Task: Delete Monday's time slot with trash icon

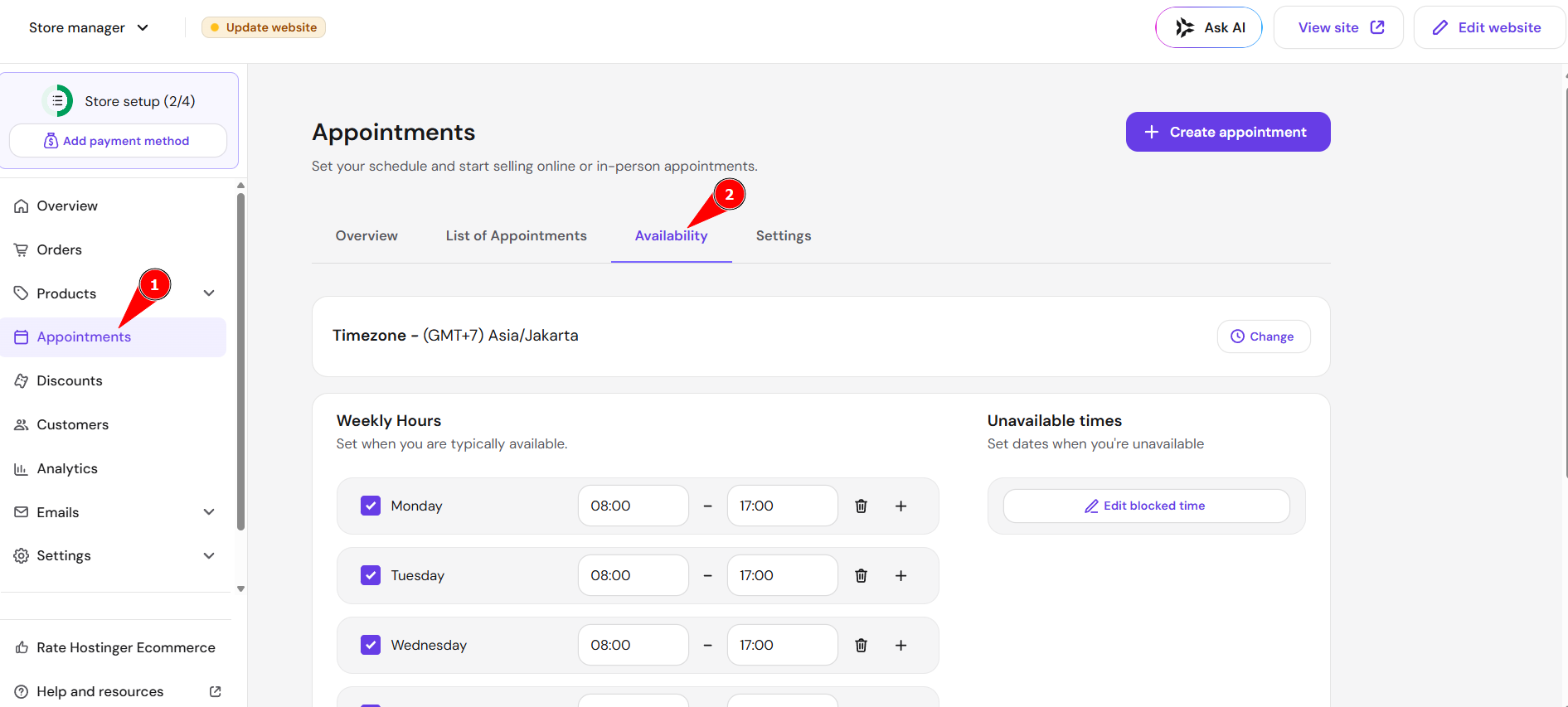Action: click(861, 506)
